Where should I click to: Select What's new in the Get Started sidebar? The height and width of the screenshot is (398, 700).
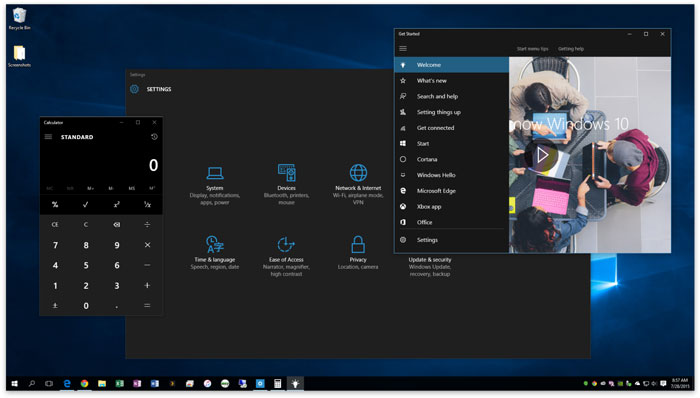pyautogui.click(x=451, y=81)
